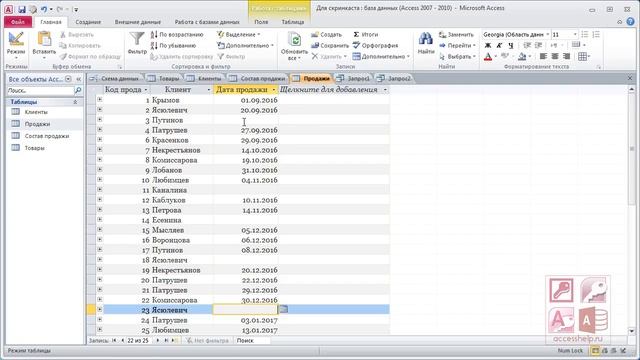The image size is (640, 360).
Task: Open the Файл menu tab
Action: point(18,22)
